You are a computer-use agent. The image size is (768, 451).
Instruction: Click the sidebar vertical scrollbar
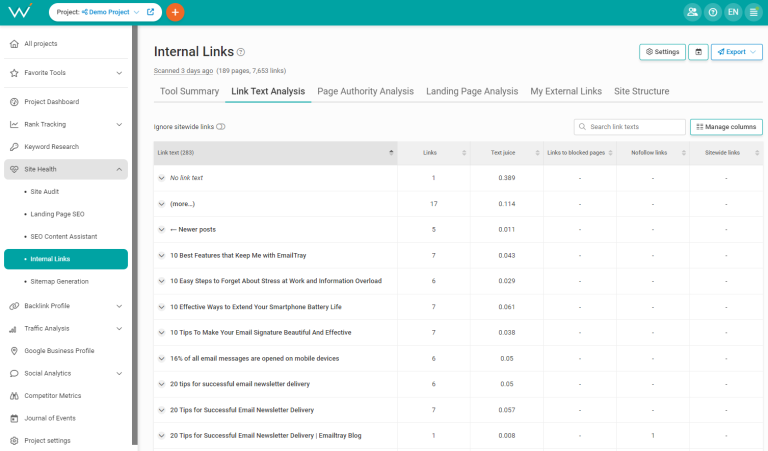[135, 235]
